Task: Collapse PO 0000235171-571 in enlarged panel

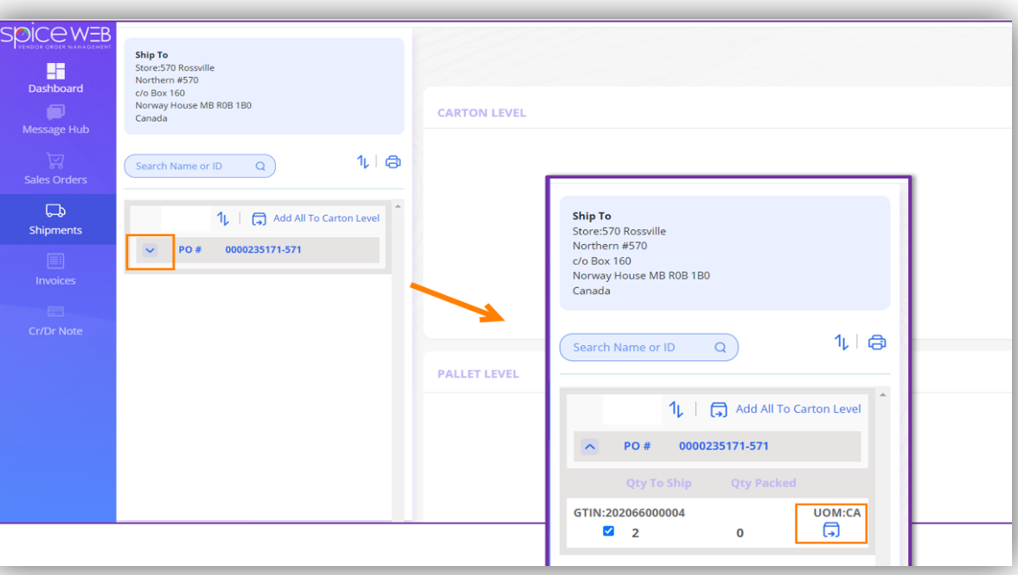Action: [590, 447]
